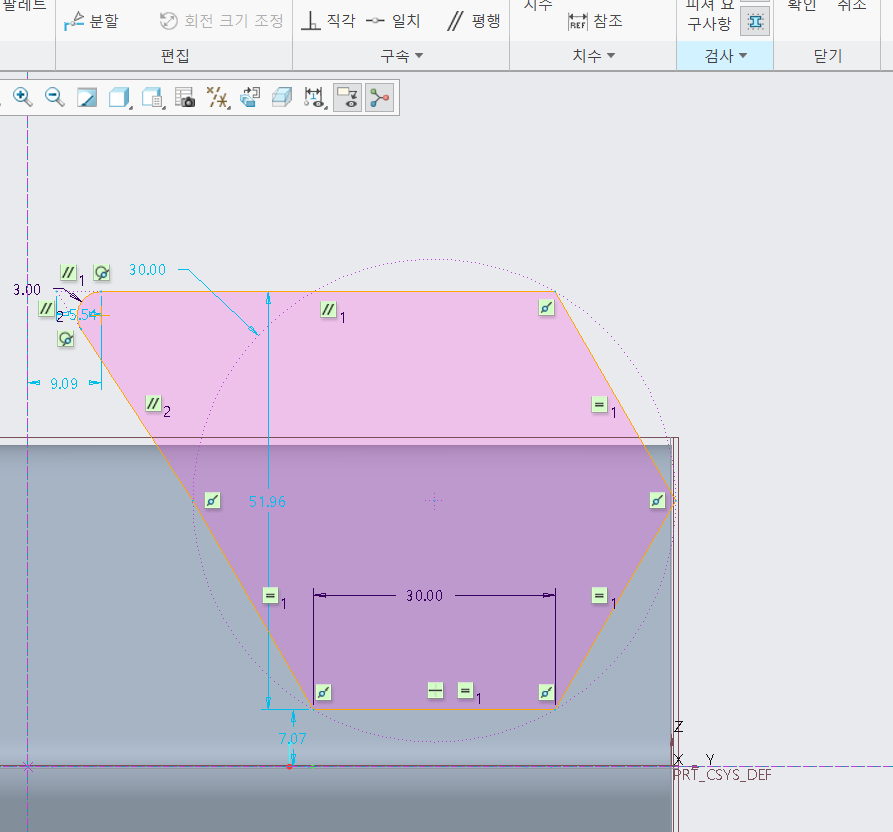The image size is (893, 832).
Task: Click the Repaint screen icon
Action: coord(87,97)
